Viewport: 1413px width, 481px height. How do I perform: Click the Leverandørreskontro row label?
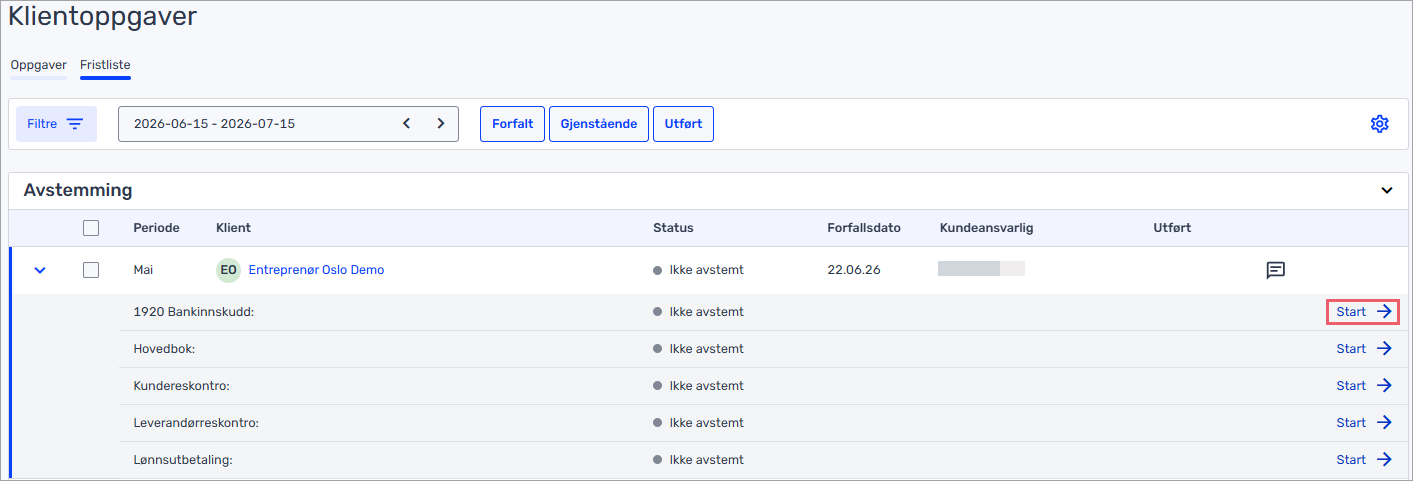pos(196,423)
